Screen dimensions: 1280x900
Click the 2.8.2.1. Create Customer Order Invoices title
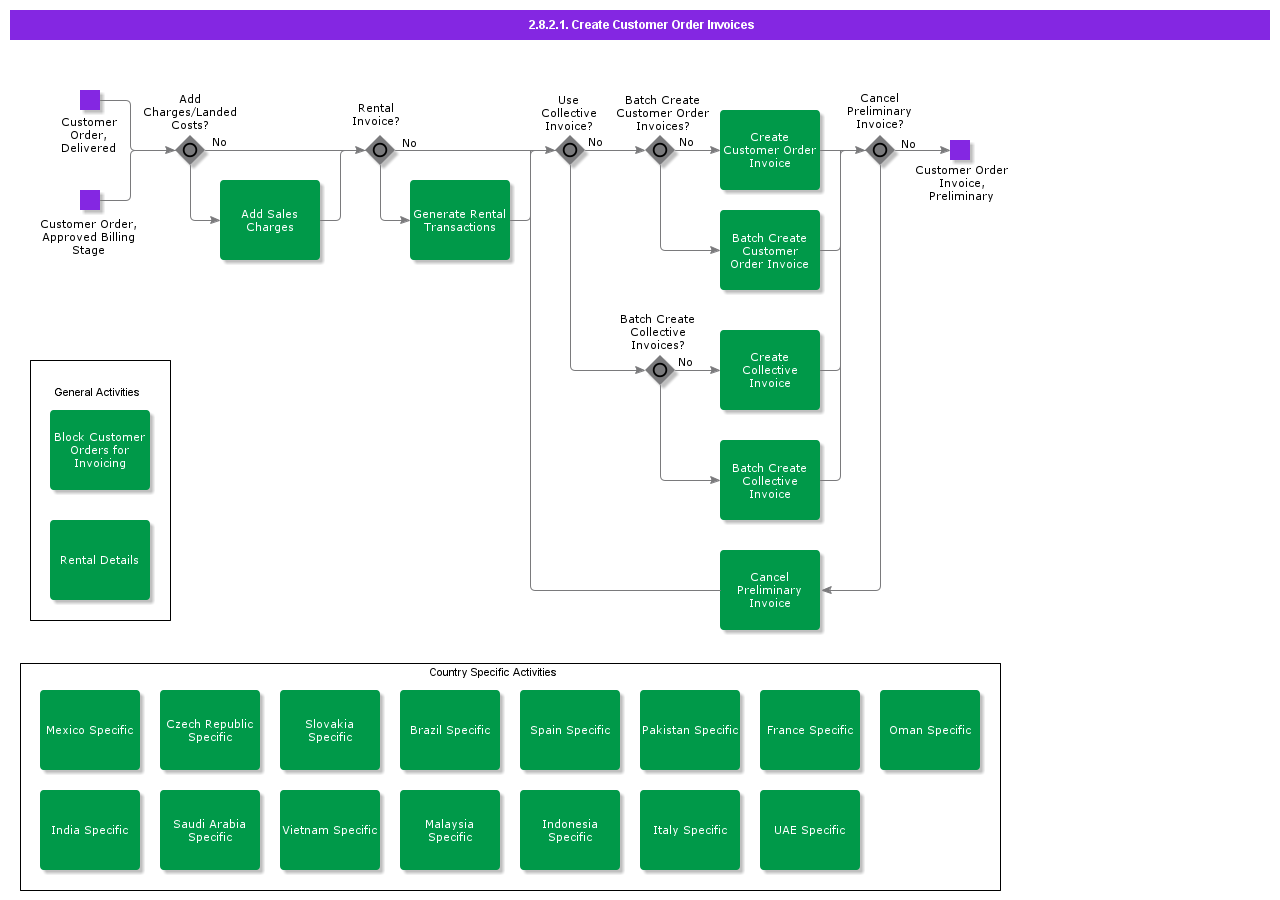[641, 25]
